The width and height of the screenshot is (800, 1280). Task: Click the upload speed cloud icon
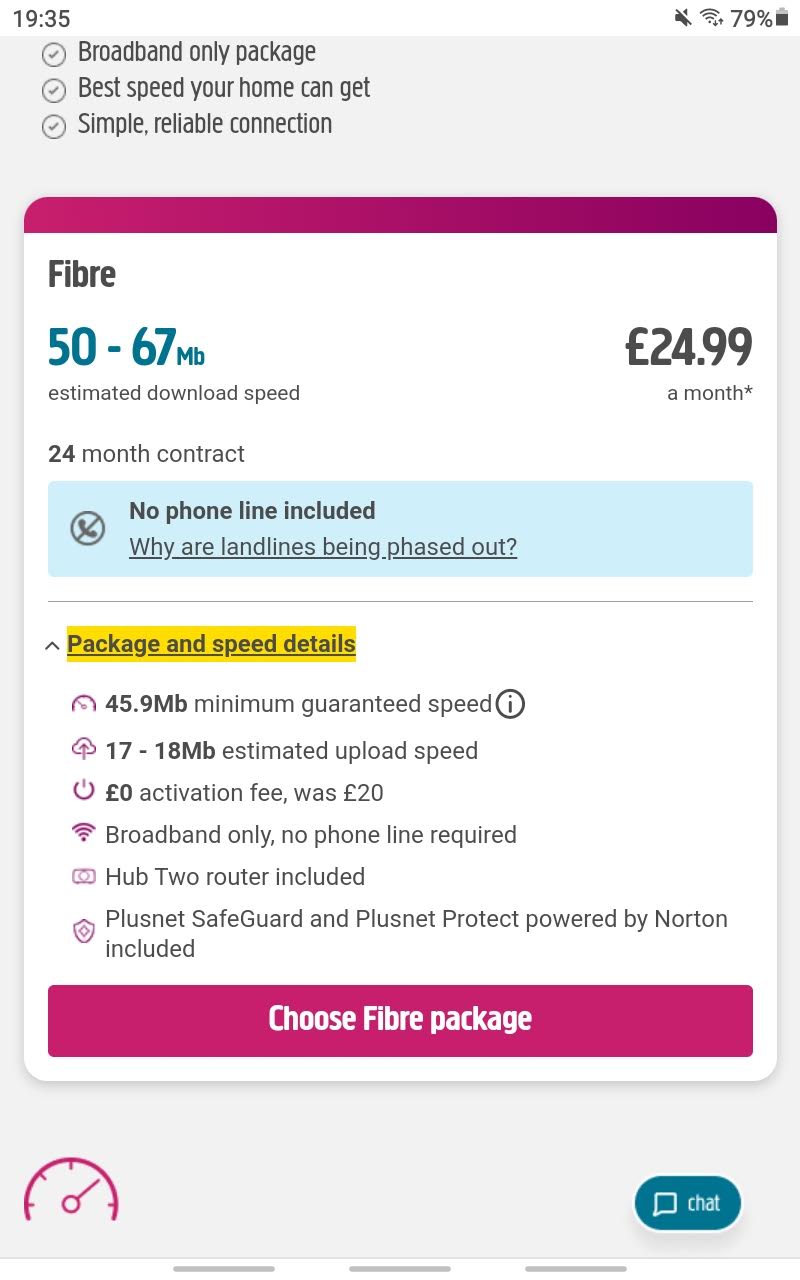pos(84,750)
